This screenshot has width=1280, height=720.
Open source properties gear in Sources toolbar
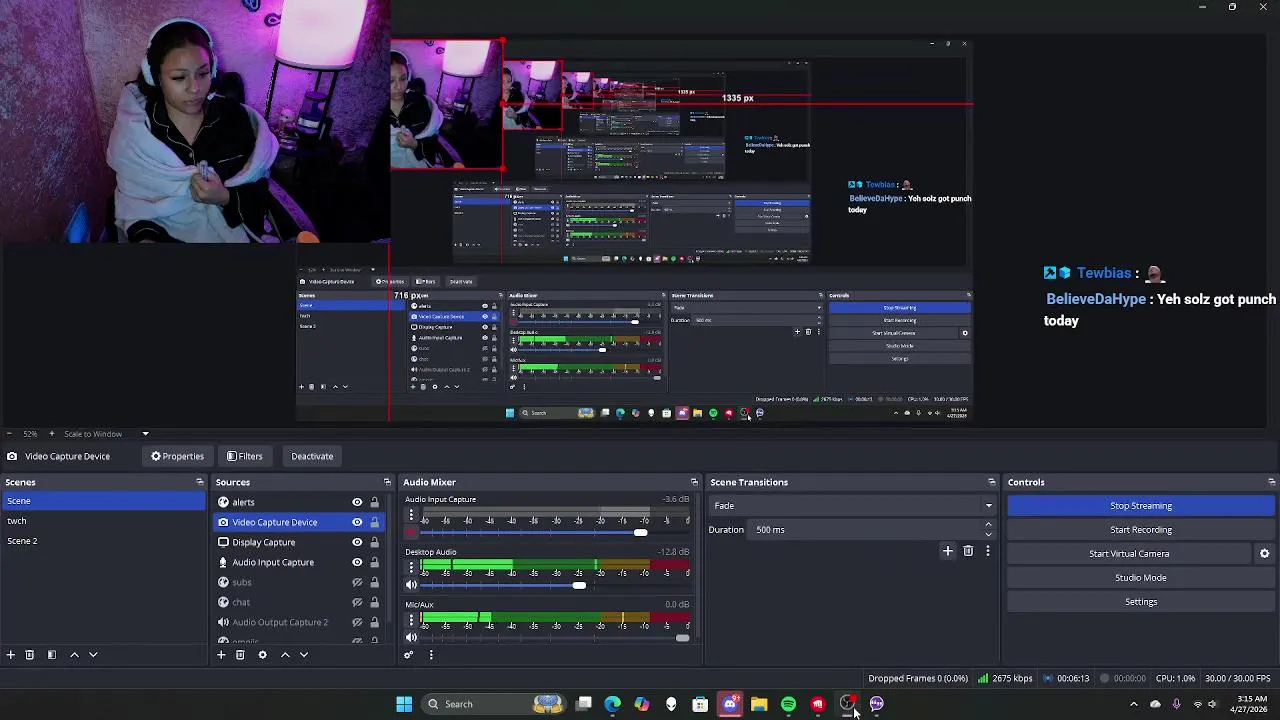coord(262,655)
